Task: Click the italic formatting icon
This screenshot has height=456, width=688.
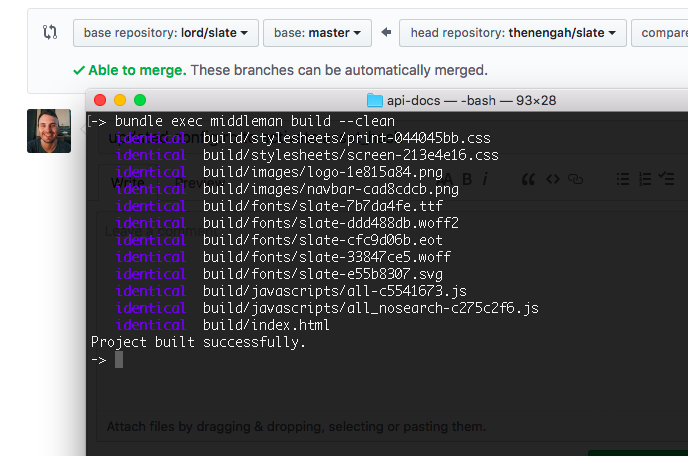Action: tap(485, 179)
